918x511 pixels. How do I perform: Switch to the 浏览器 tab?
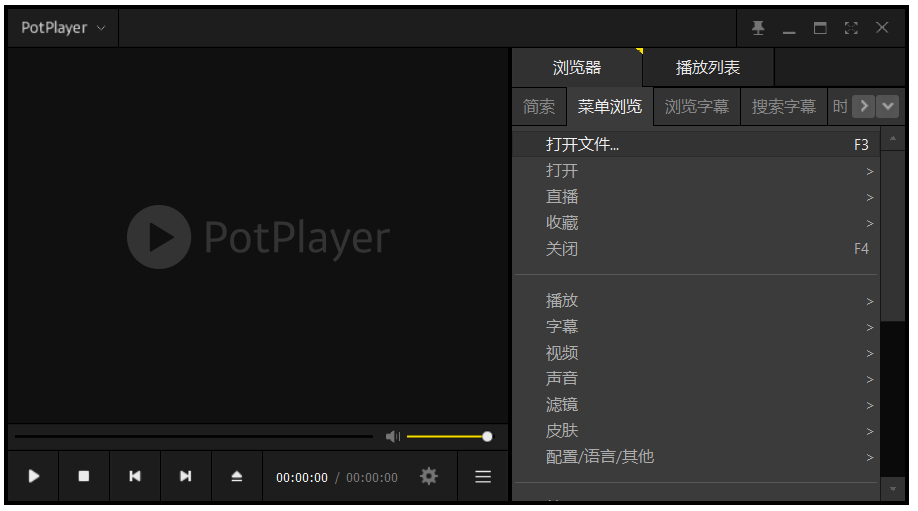coord(577,68)
